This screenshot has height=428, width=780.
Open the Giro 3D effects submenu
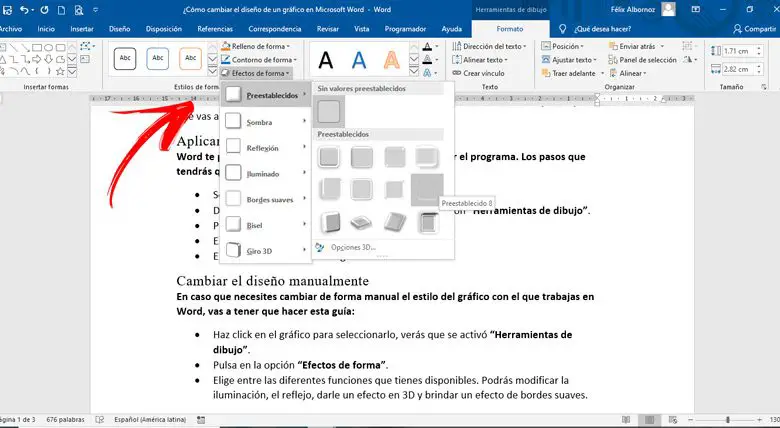coord(266,251)
